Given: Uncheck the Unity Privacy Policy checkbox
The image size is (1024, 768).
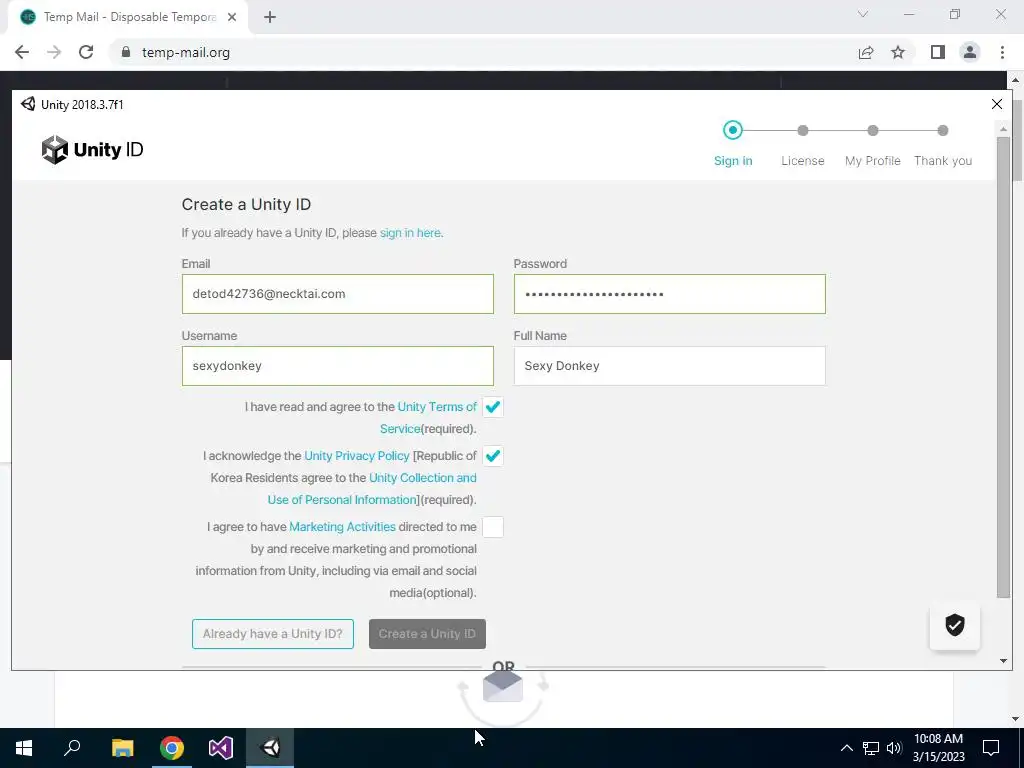Looking at the screenshot, I should pyautogui.click(x=493, y=456).
